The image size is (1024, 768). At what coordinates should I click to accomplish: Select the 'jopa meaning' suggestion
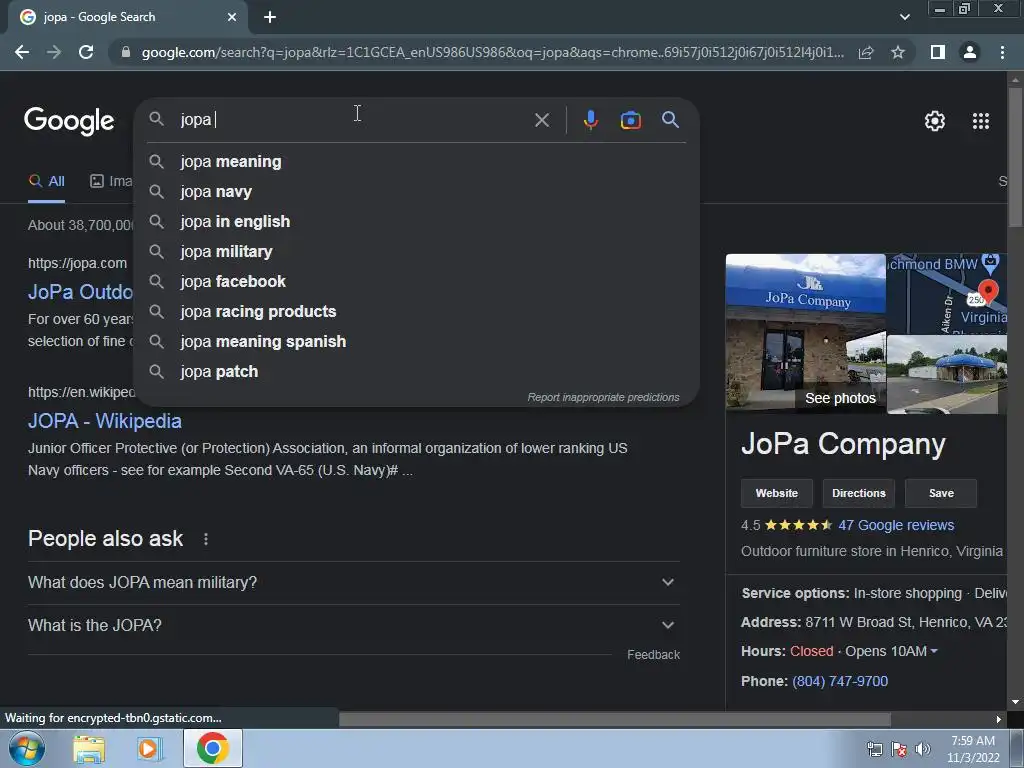click(x=417, y=161)
